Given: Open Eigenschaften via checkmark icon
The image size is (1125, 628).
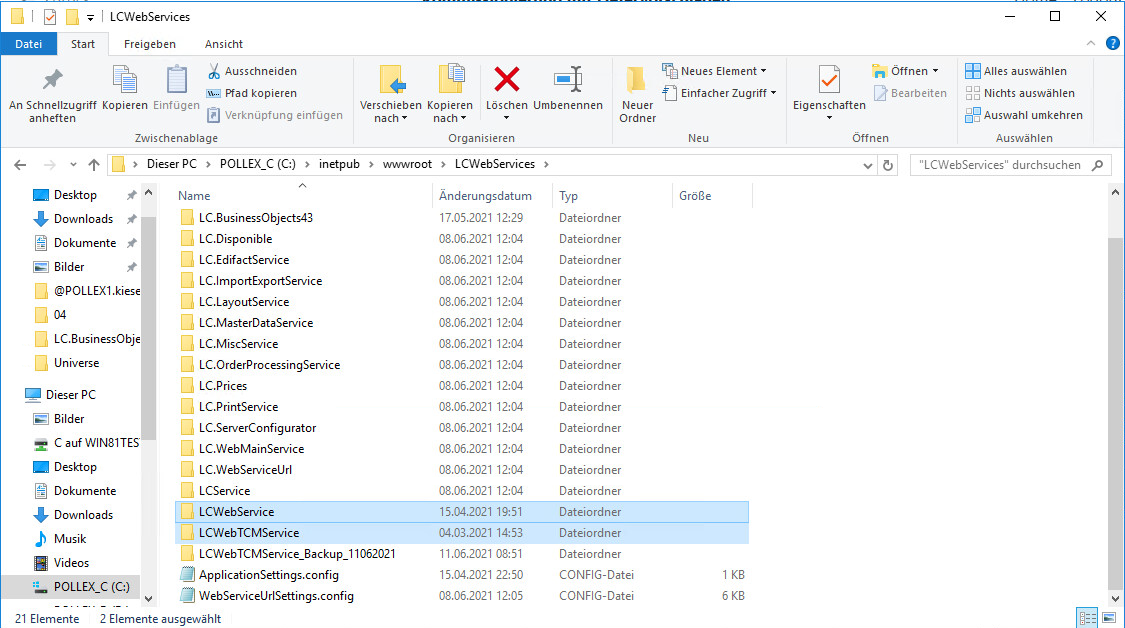Looking at the screenshot, I should [829, 80].
